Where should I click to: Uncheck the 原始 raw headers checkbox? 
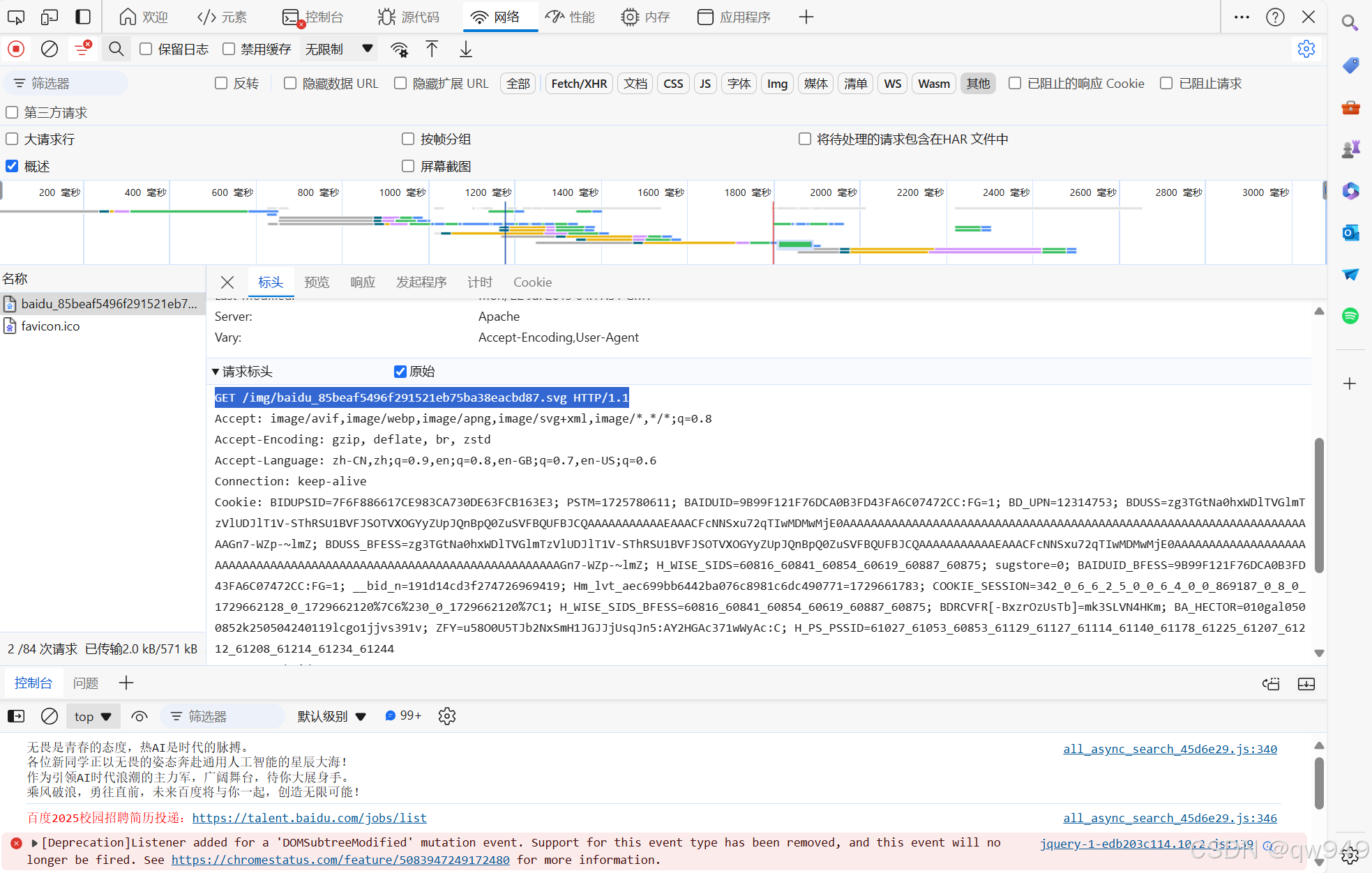click(x=400, y=371)
